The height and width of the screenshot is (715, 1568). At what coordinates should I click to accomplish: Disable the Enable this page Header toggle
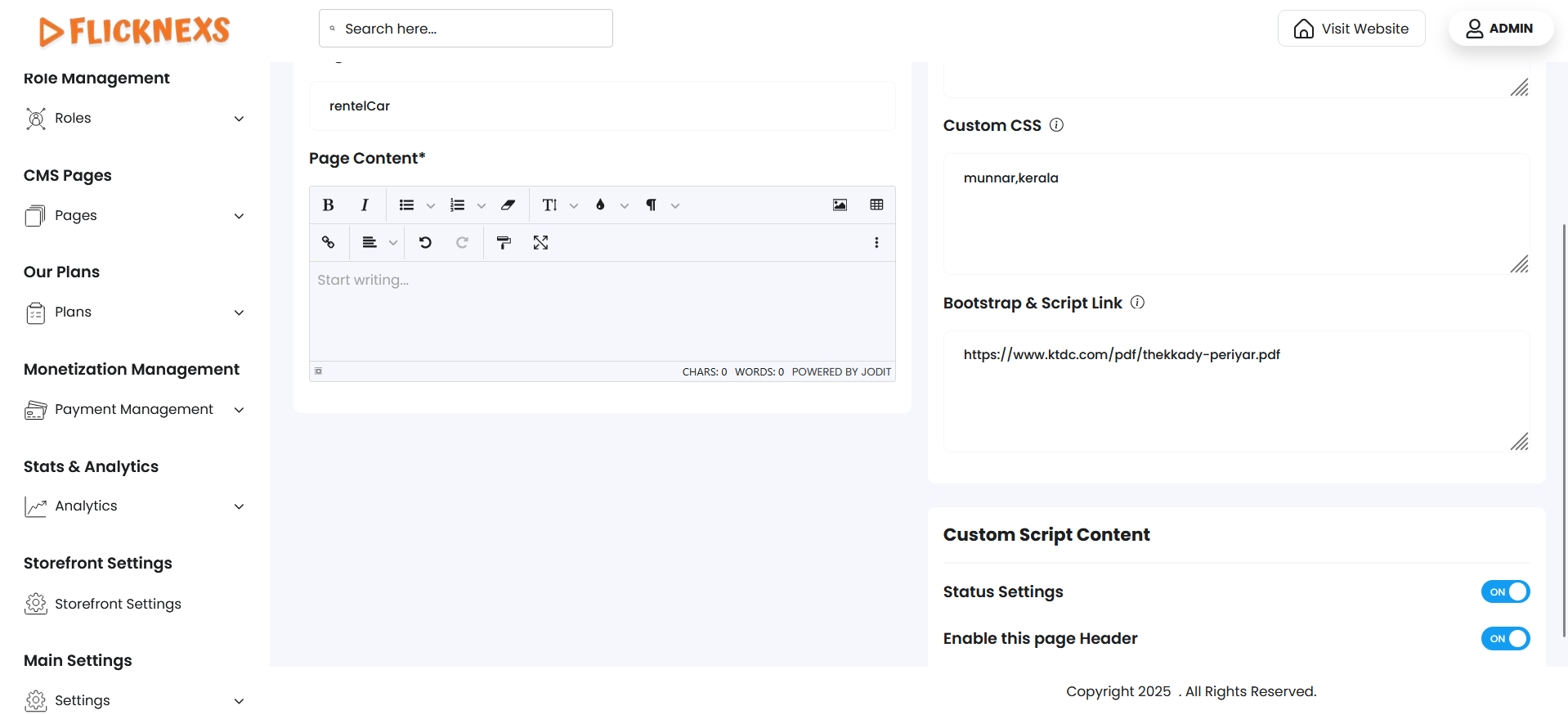click(x=1504, y=639)
